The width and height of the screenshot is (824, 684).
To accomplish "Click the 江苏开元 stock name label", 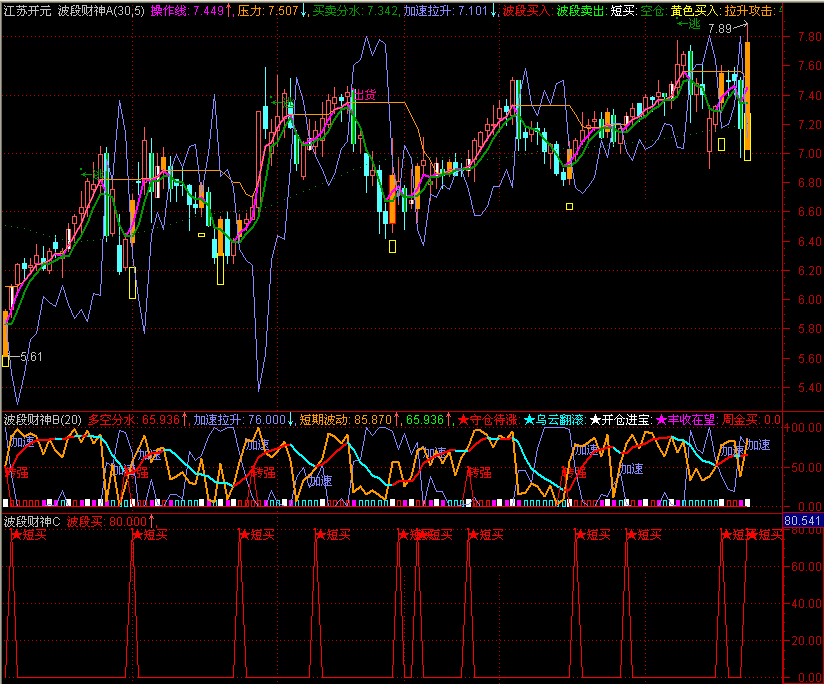I will point(27,11).
